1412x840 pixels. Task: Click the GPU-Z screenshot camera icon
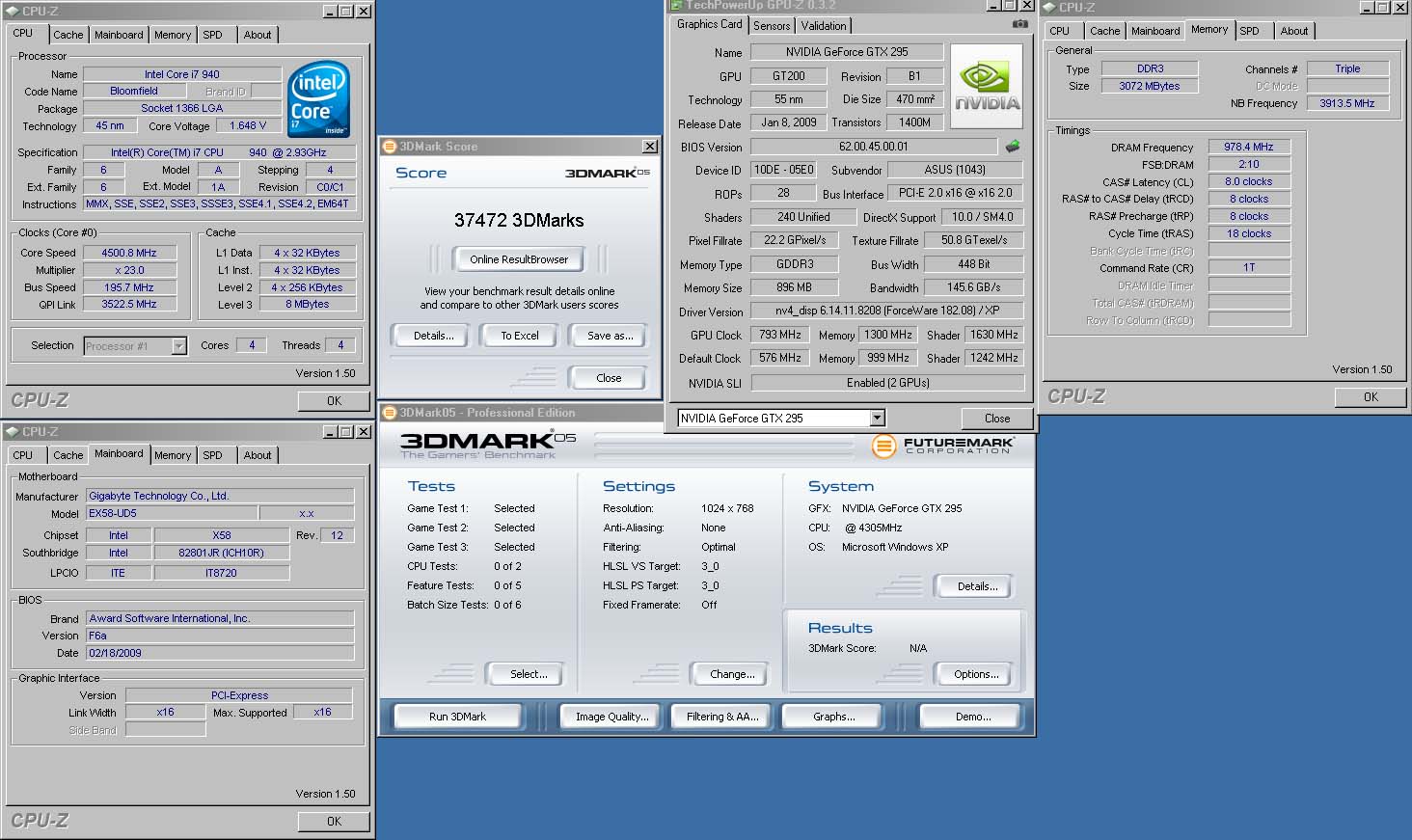(1019, 24)
